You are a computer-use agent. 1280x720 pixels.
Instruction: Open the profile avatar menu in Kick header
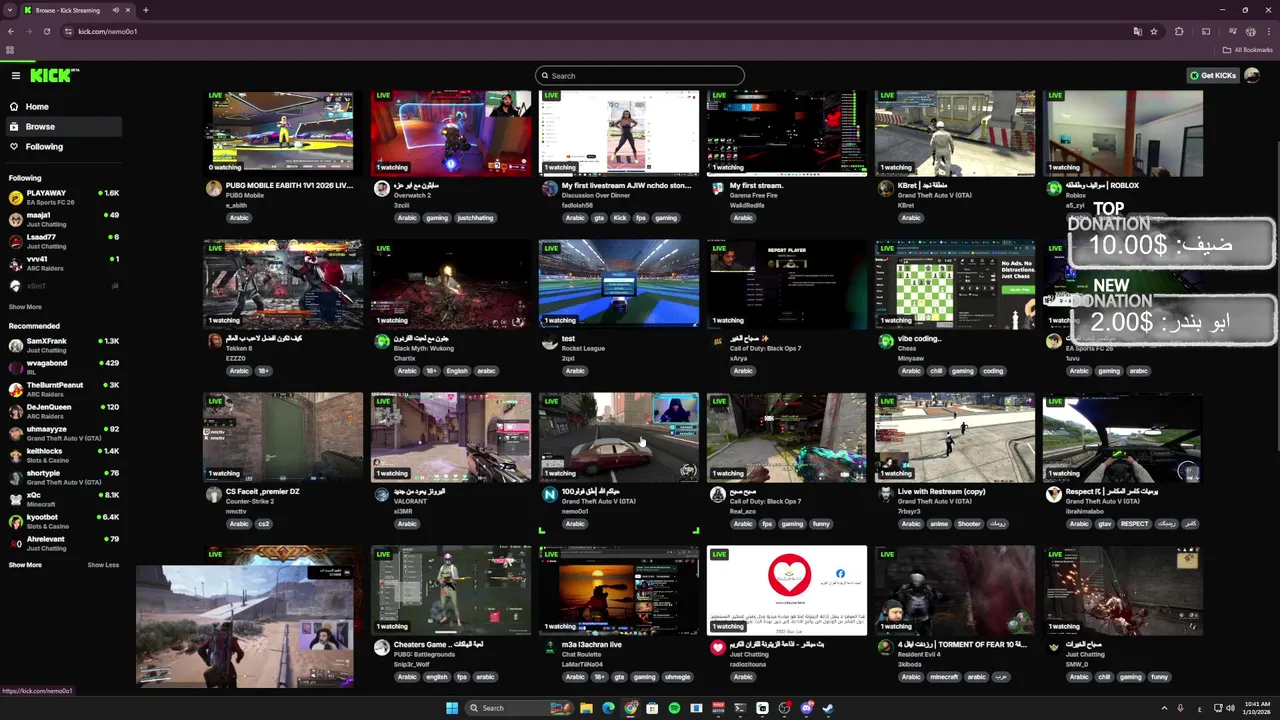click(x=1252, y=75)
